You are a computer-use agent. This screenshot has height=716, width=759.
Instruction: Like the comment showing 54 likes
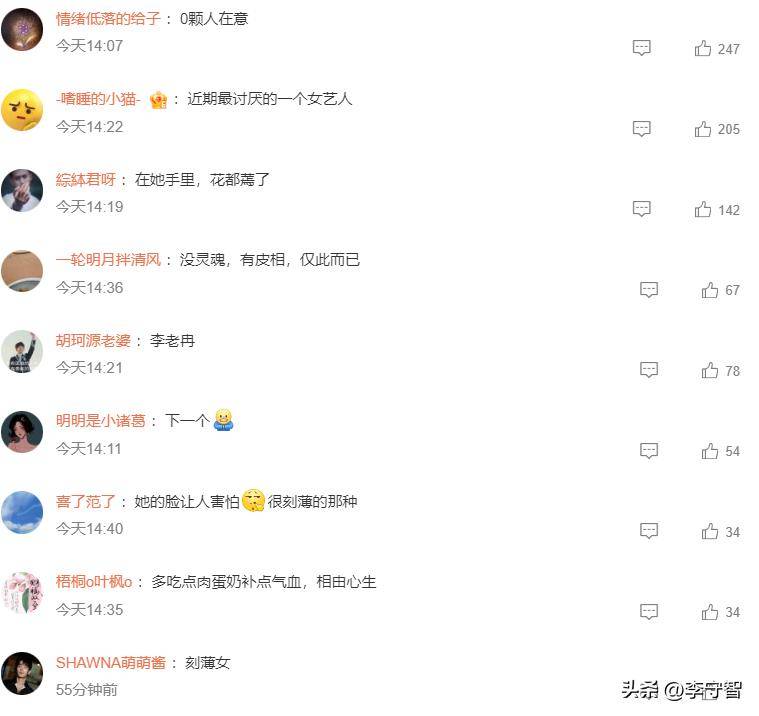pos(710,451)
